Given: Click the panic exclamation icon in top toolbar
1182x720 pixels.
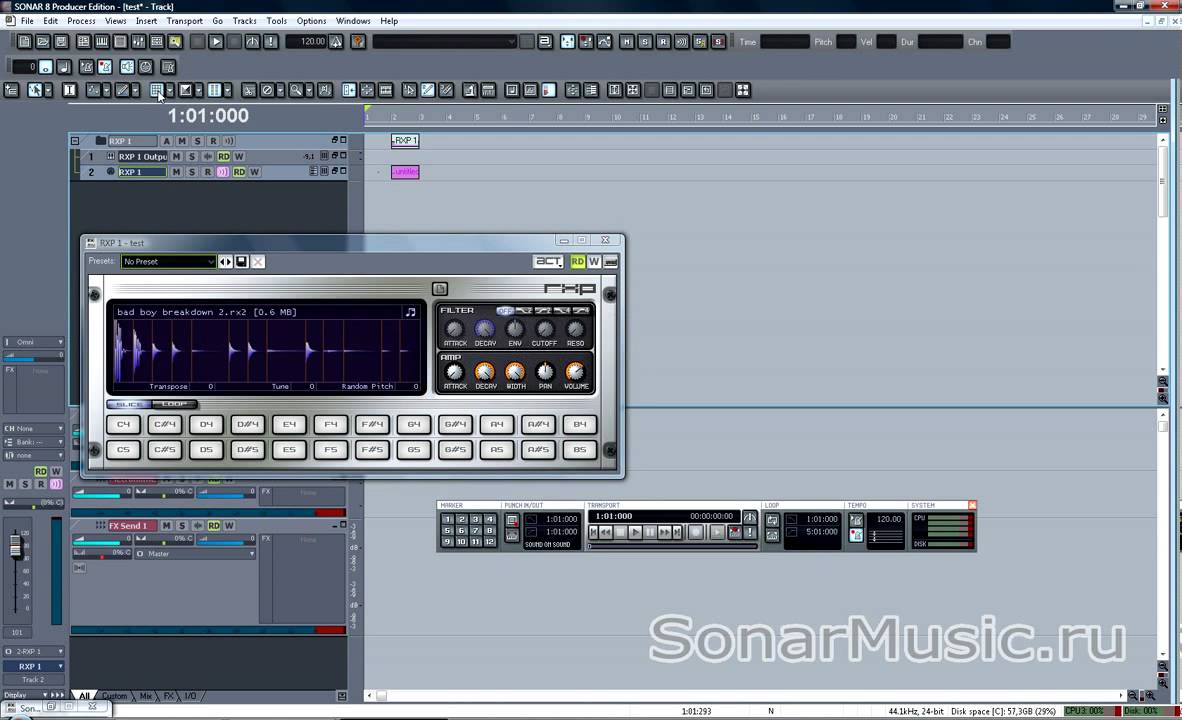Looking at the screenshot, I should point(271,41).
